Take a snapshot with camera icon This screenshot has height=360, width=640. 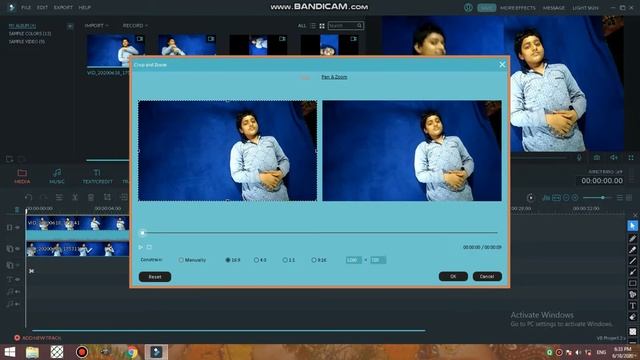597,158
